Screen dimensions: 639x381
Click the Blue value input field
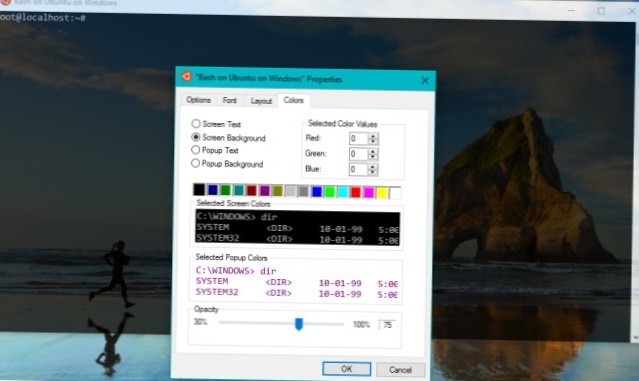359,170
